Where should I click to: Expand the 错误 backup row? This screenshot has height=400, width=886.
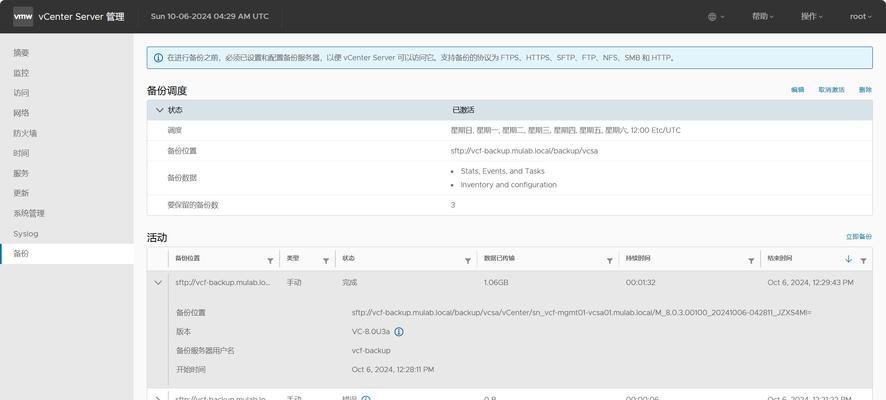158,398
